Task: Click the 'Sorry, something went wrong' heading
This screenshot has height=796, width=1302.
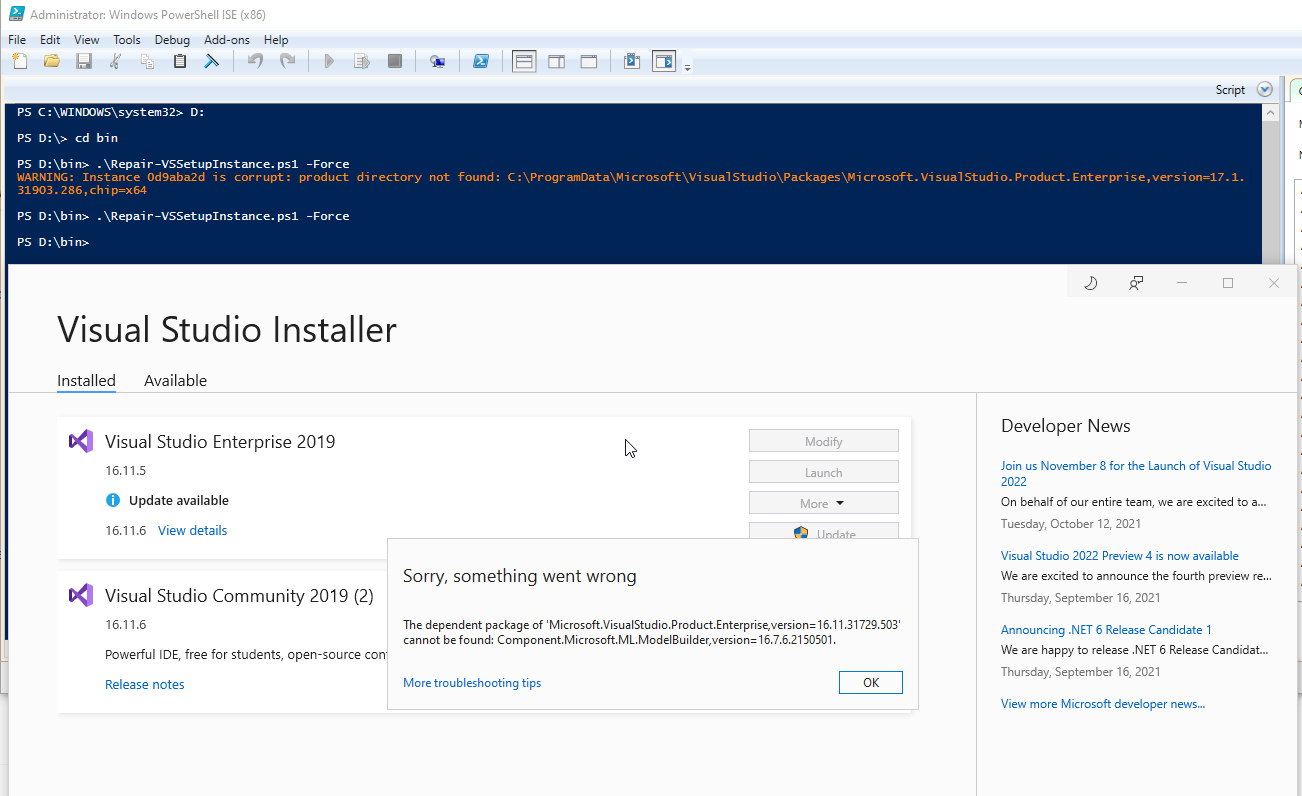Action: tap(520, 576)
